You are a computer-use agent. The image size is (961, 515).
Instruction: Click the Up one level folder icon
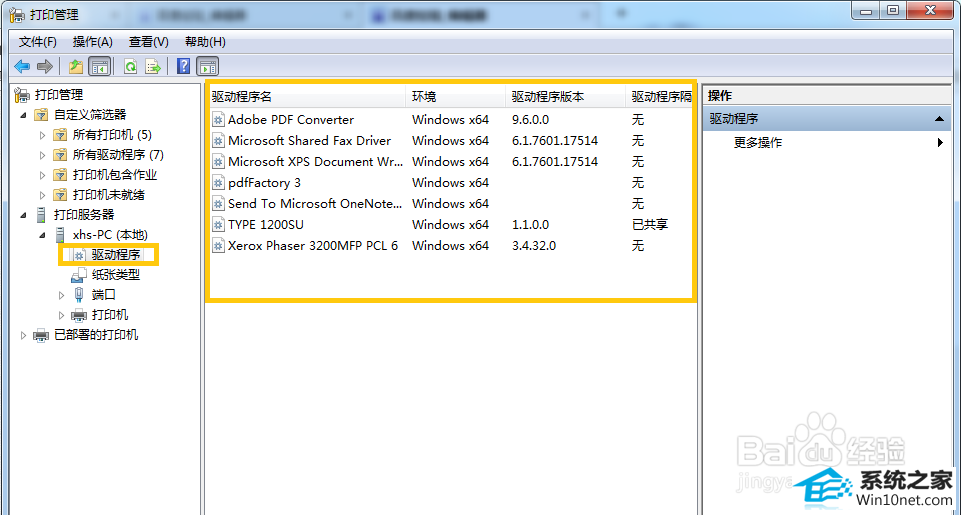click(76, 66)
